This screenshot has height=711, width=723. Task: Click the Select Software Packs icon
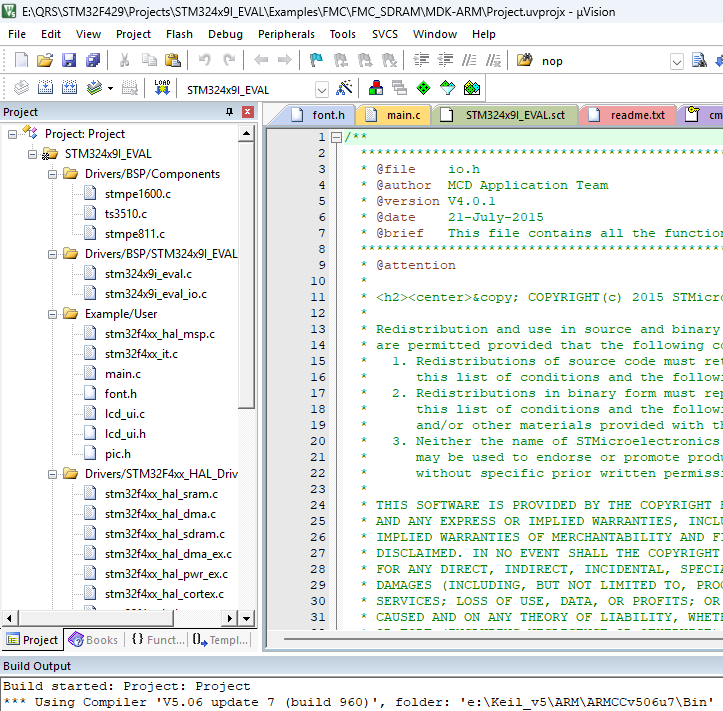[x=447, y=87]
